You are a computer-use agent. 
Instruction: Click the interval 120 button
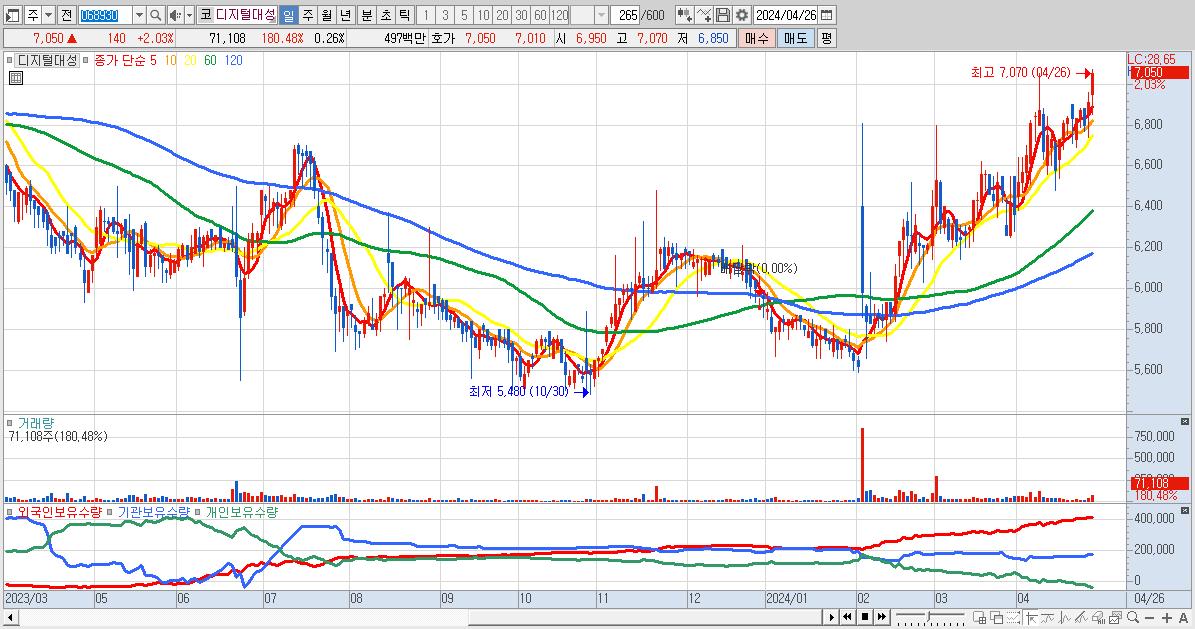click(x=560, y=15)
